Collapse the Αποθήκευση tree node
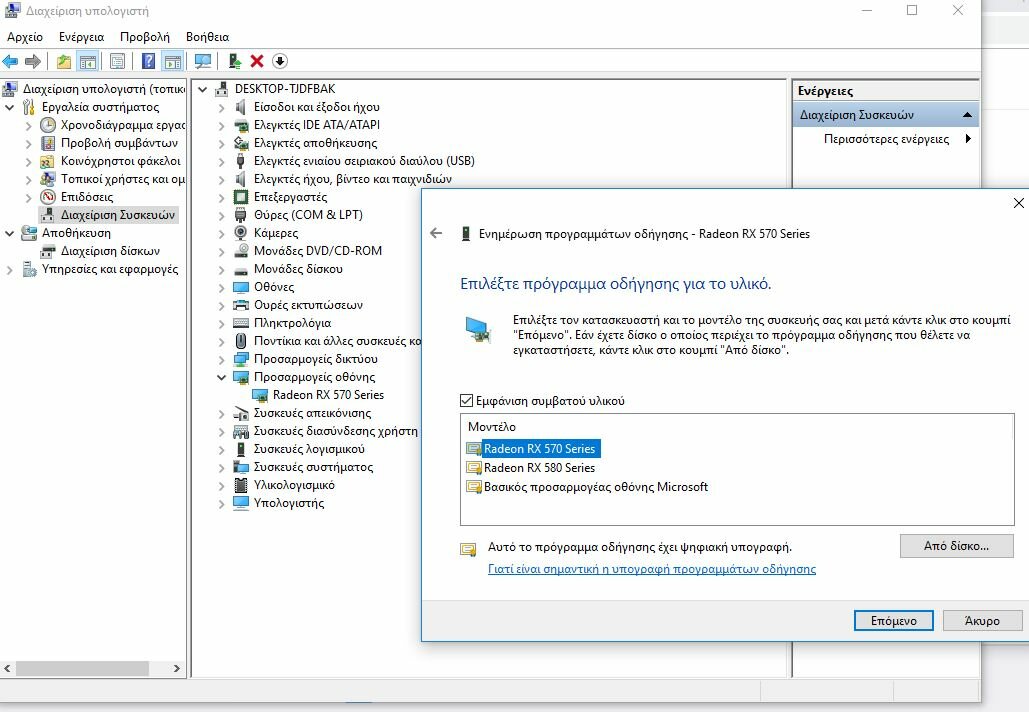The image size is (1029, 712). click(10, 233)
